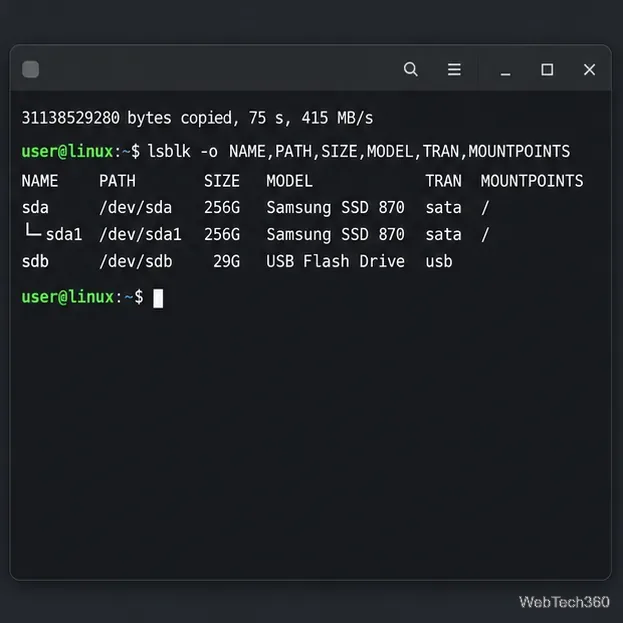Click the lsblk command text
This screenshot has height=623, width=623.
pyautogui.click(x=359, y=151)
